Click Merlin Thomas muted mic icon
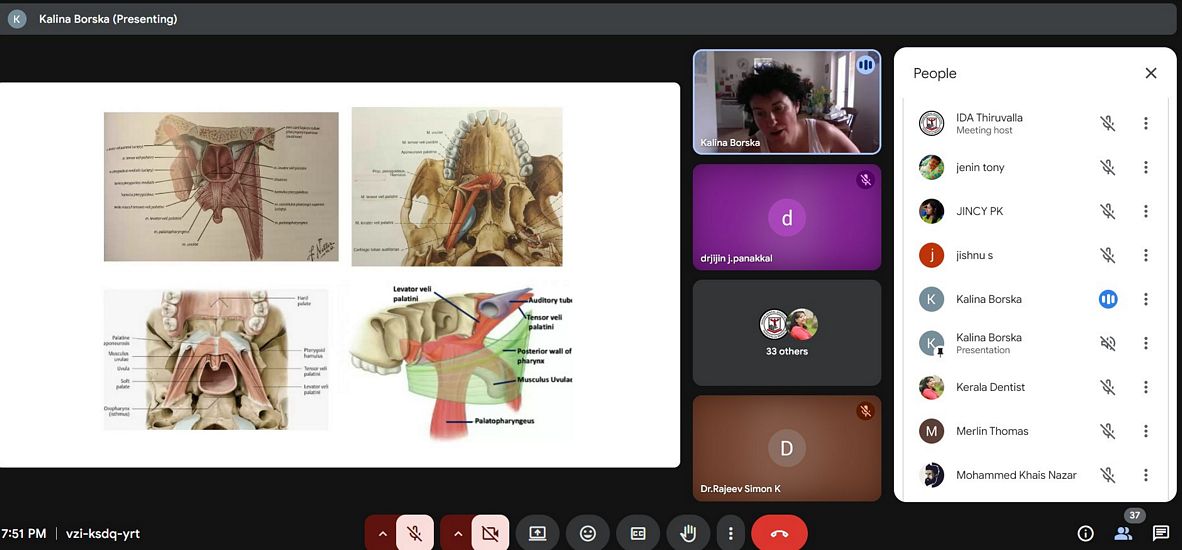The width and height of the screenshot is (1182, 550). pos(1107,431)
